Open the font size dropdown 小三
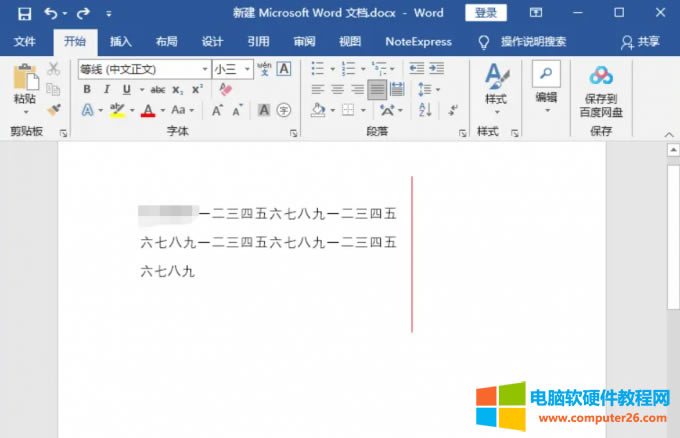 [x=246, y=69]
